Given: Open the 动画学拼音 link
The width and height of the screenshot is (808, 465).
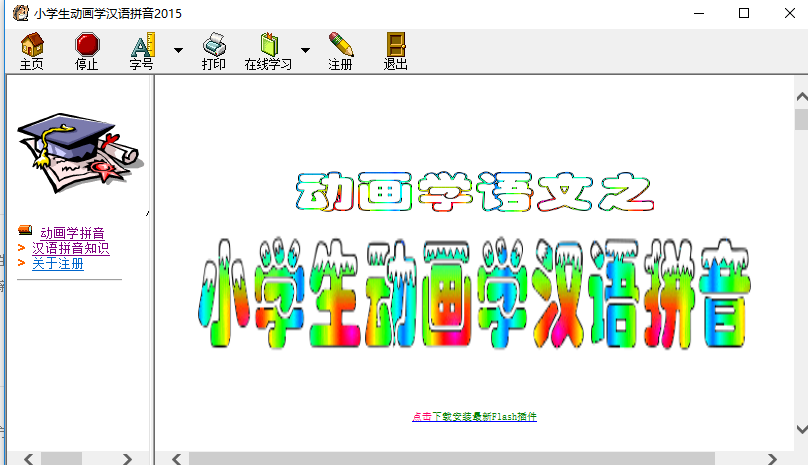Looking at the screenshot, I should pyautogui.click(x=72, y=233).
